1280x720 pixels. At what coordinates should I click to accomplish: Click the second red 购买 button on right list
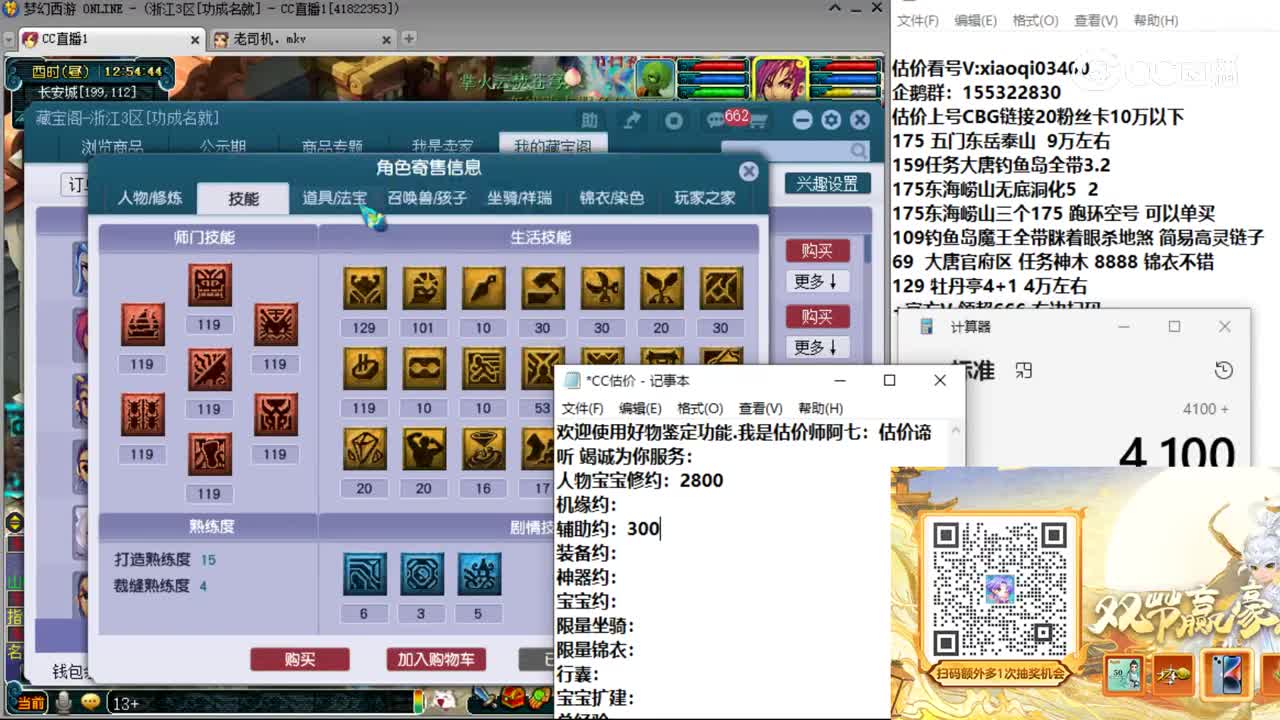pyautogui.click(x=817, y=317)
